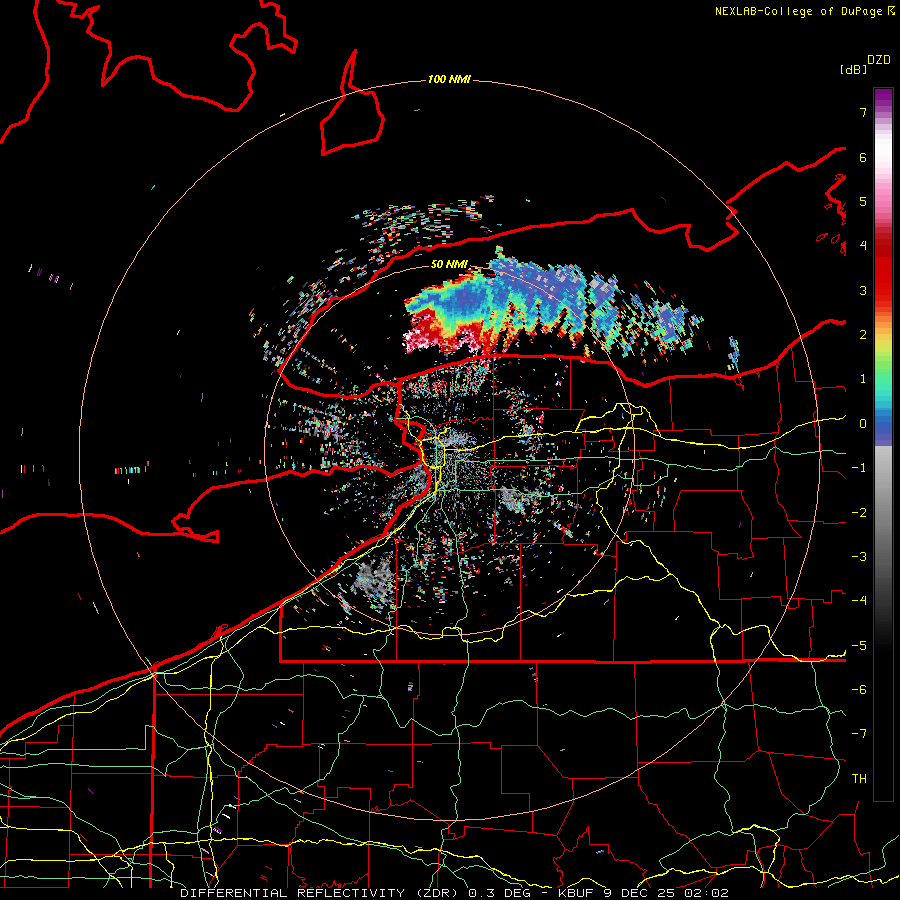The image size is (900, 900).
Task: Click the 50 NMI range ring label
Action: (449, 264)
